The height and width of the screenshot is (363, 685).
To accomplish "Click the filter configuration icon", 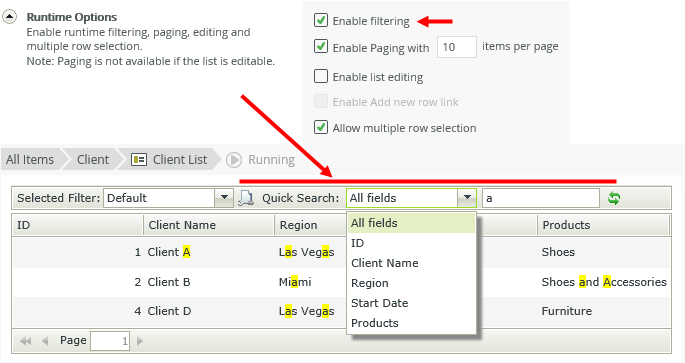I will [246, 198].
